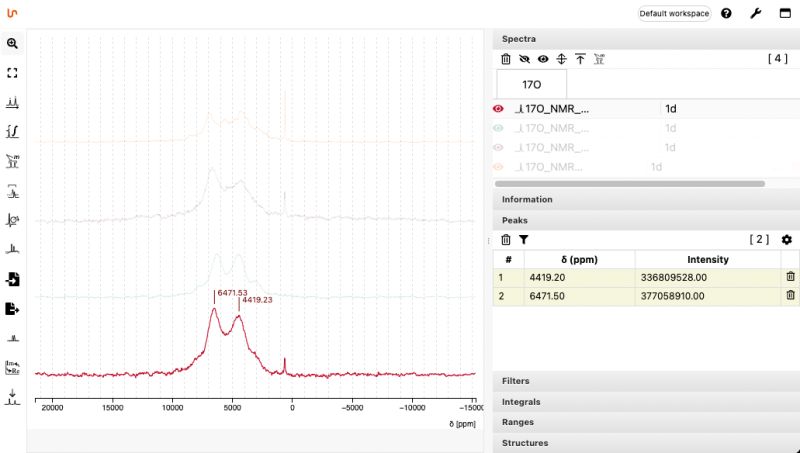Toggle the Im/Re real imaginary display icon
Screen dimensions: 800x453
point(12,367)
